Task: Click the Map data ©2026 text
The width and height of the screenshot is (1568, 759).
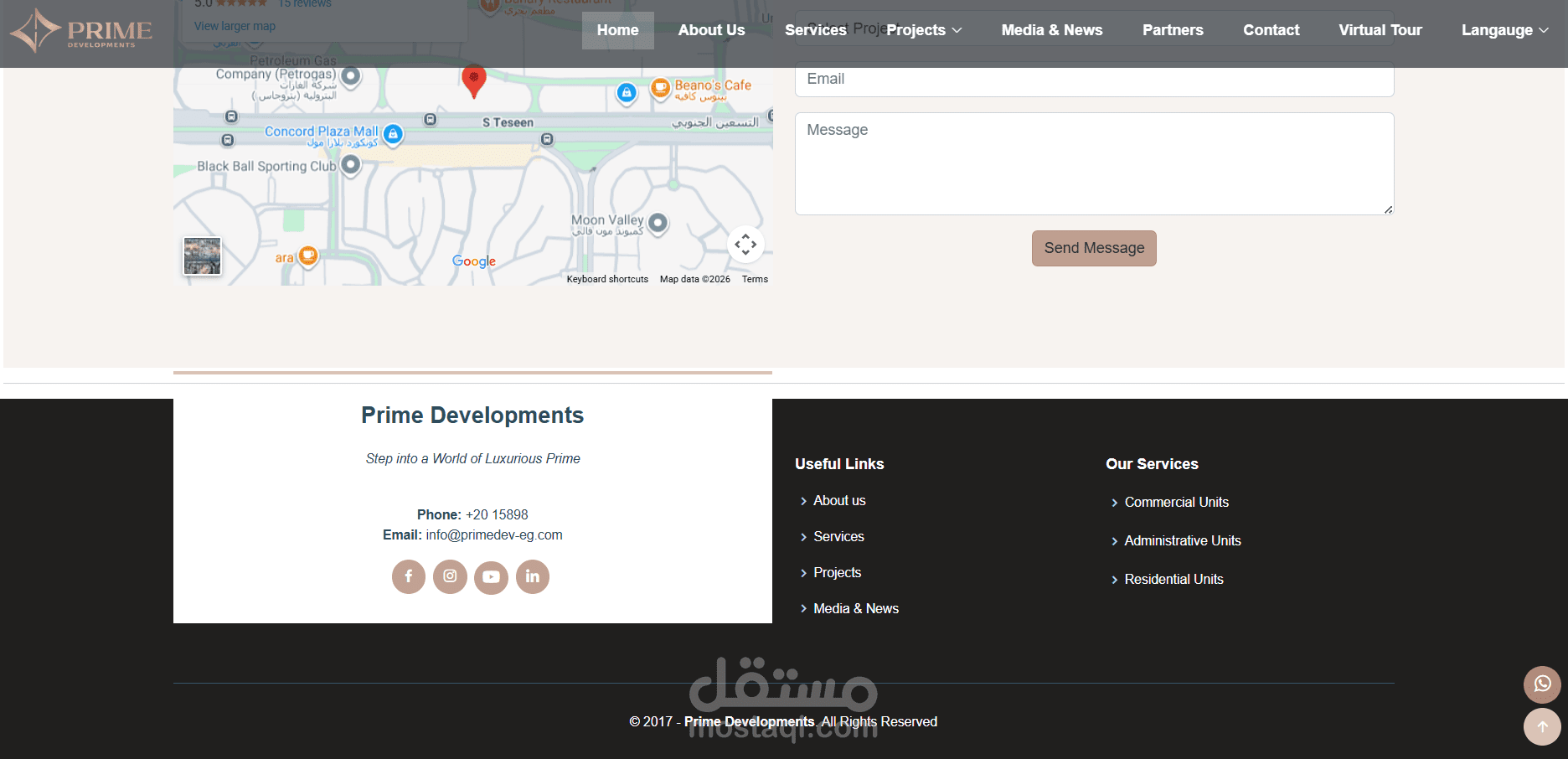Action: tap(695, 279)
